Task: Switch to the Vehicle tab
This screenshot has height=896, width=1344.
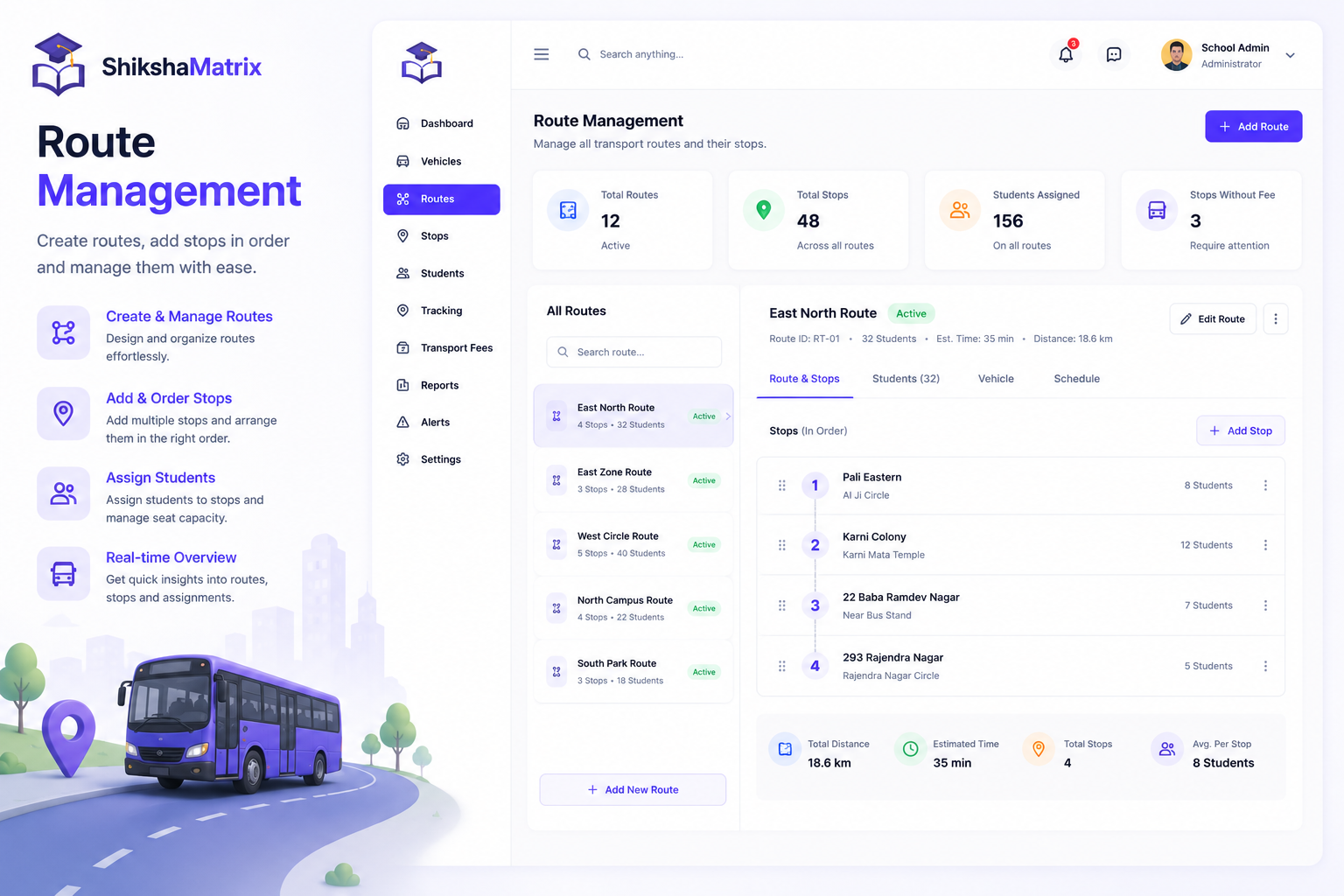Action: click(x=996, y=379)
